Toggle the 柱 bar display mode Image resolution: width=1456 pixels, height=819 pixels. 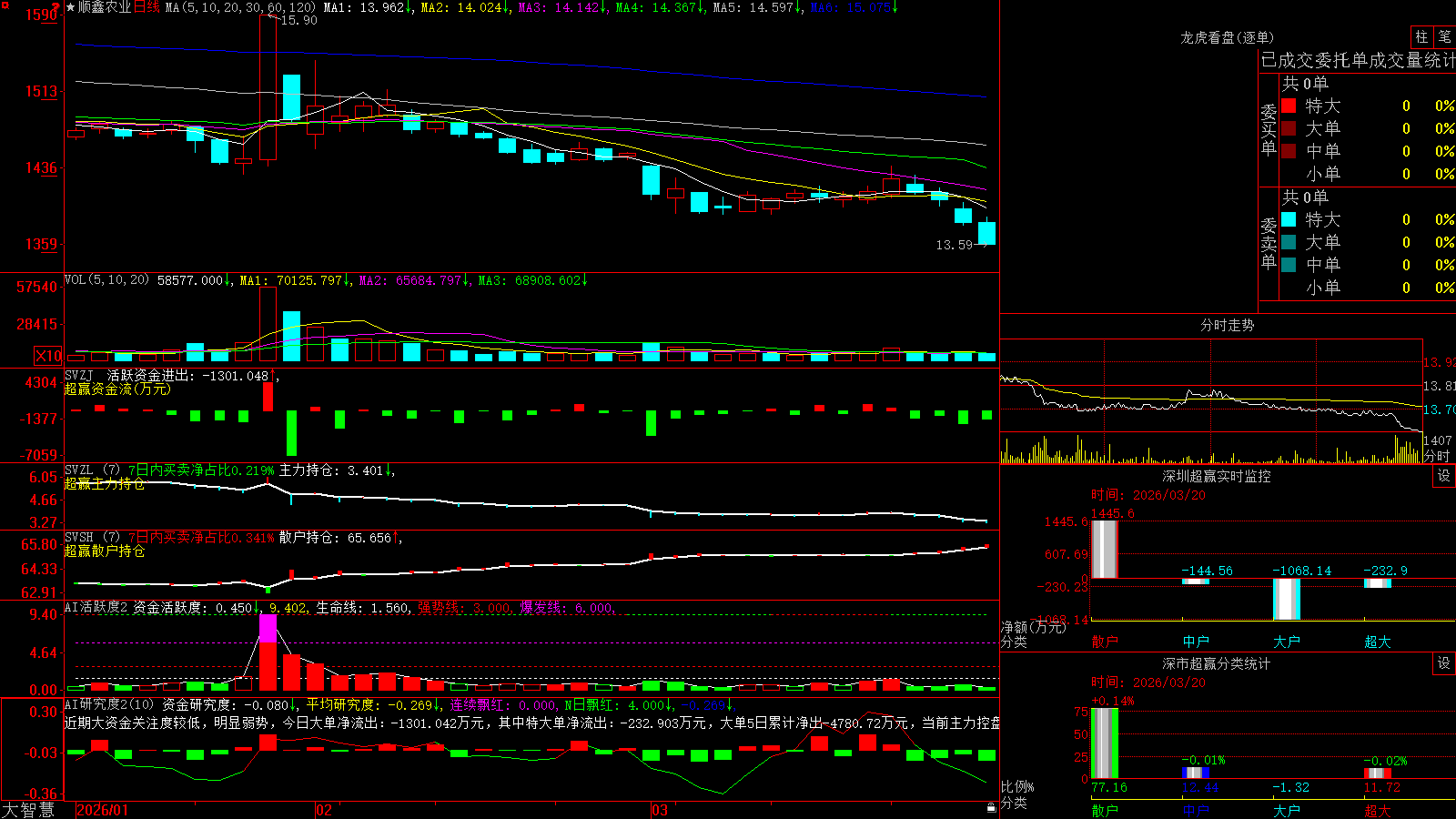point(1421,36)
